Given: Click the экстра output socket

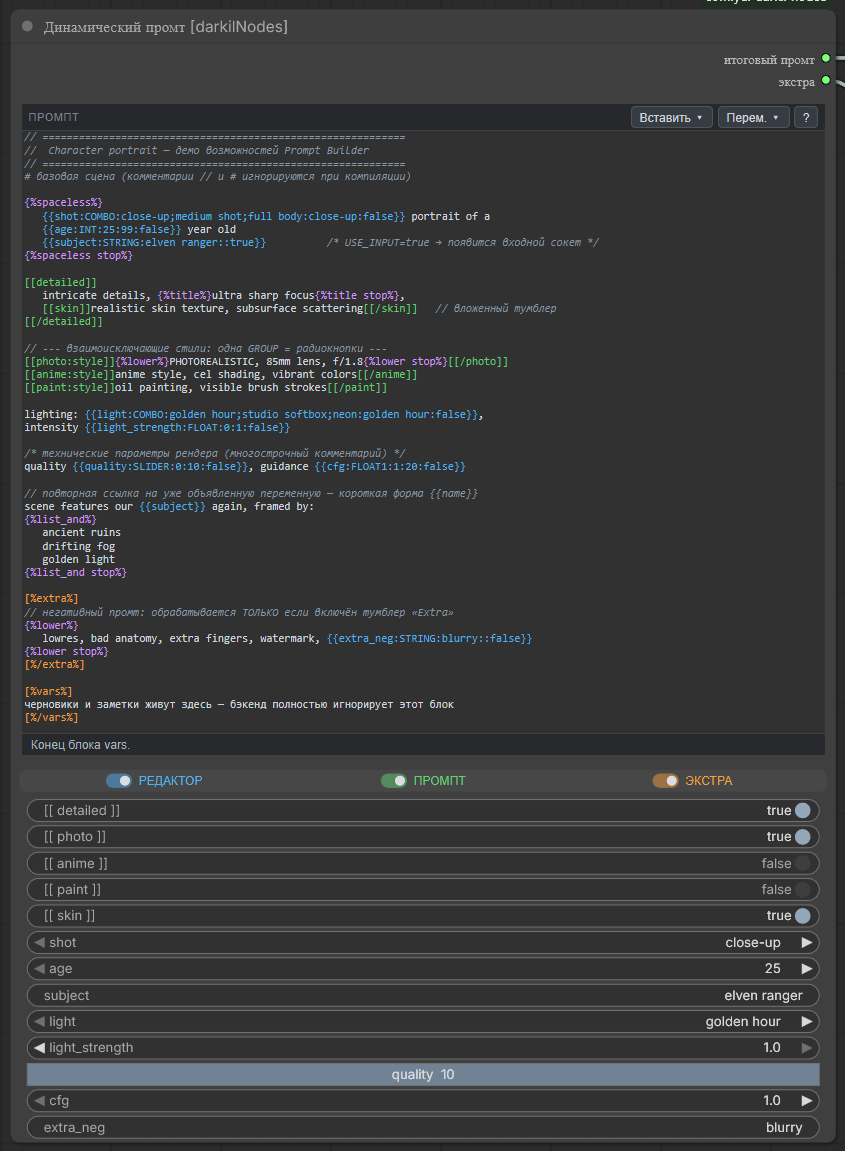Looking at the screenshot, I should click(826, 81).
